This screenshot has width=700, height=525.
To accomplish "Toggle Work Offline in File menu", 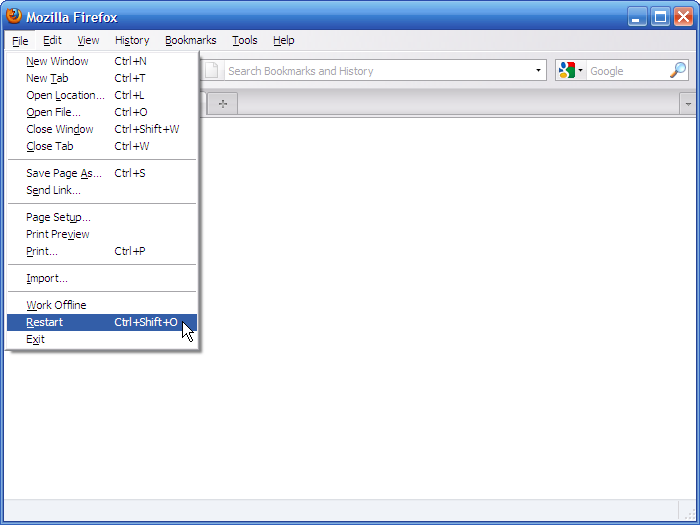I will 102,305.
